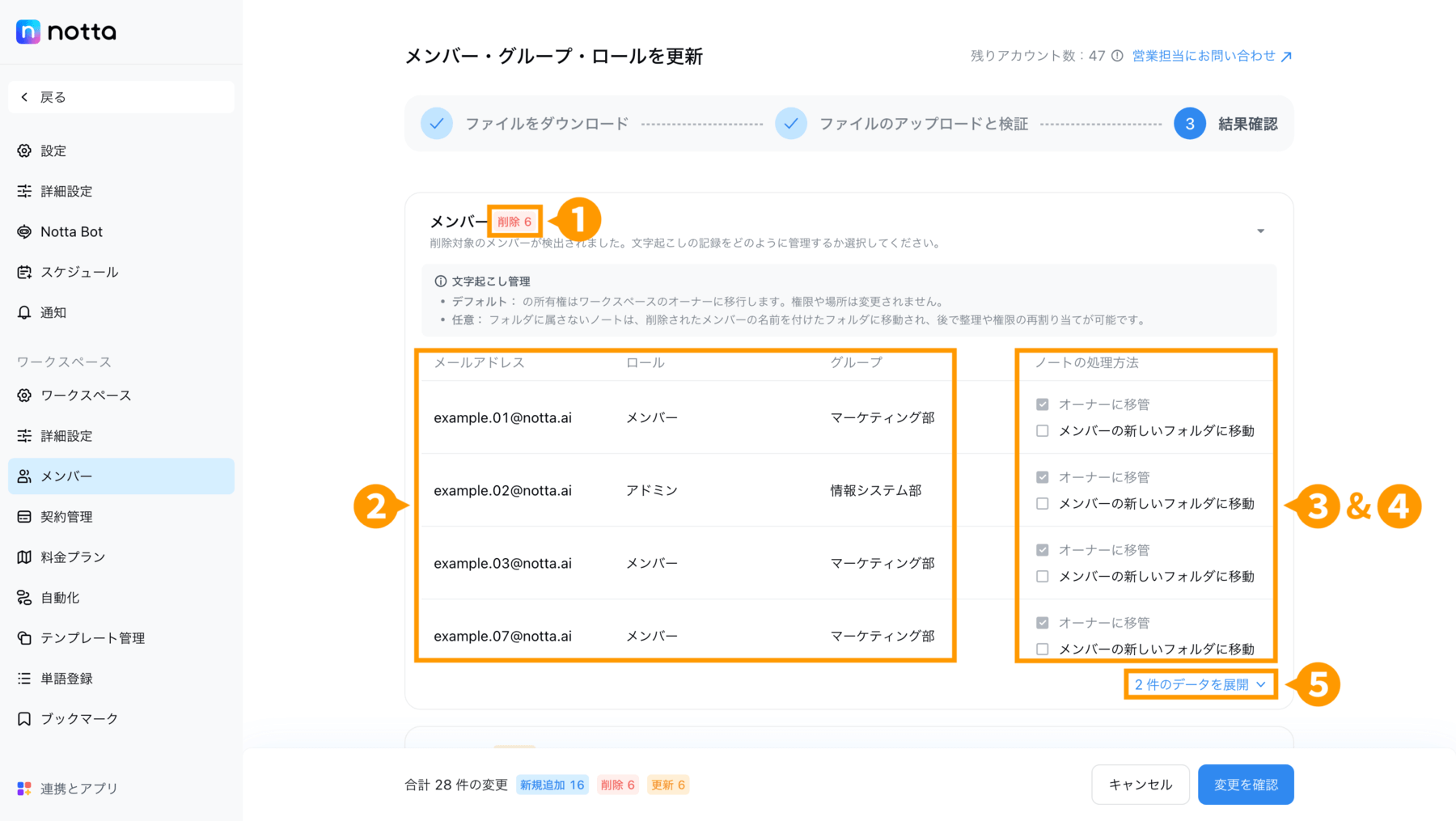Collapse the メンバー section with the arrow
Screen dimensions: 1456x821
1260,231
